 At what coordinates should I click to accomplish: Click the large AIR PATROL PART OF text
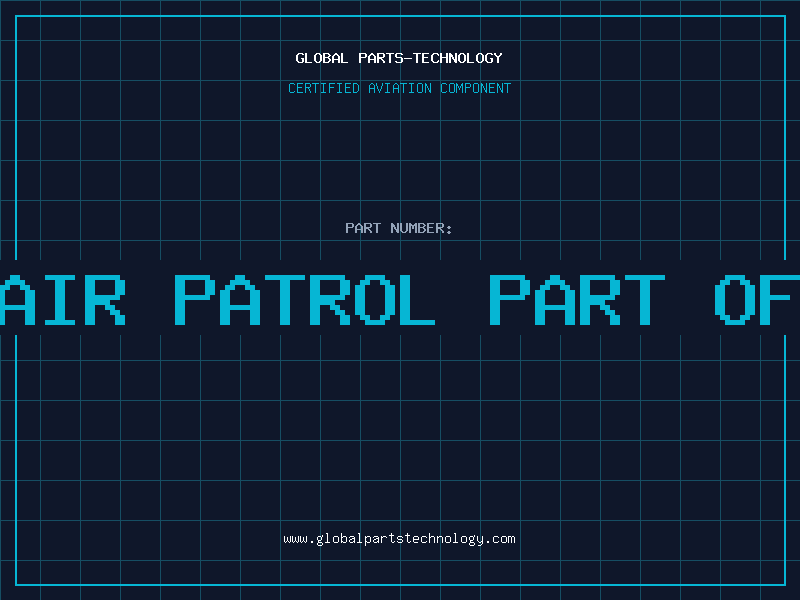[x=400, y=300]
